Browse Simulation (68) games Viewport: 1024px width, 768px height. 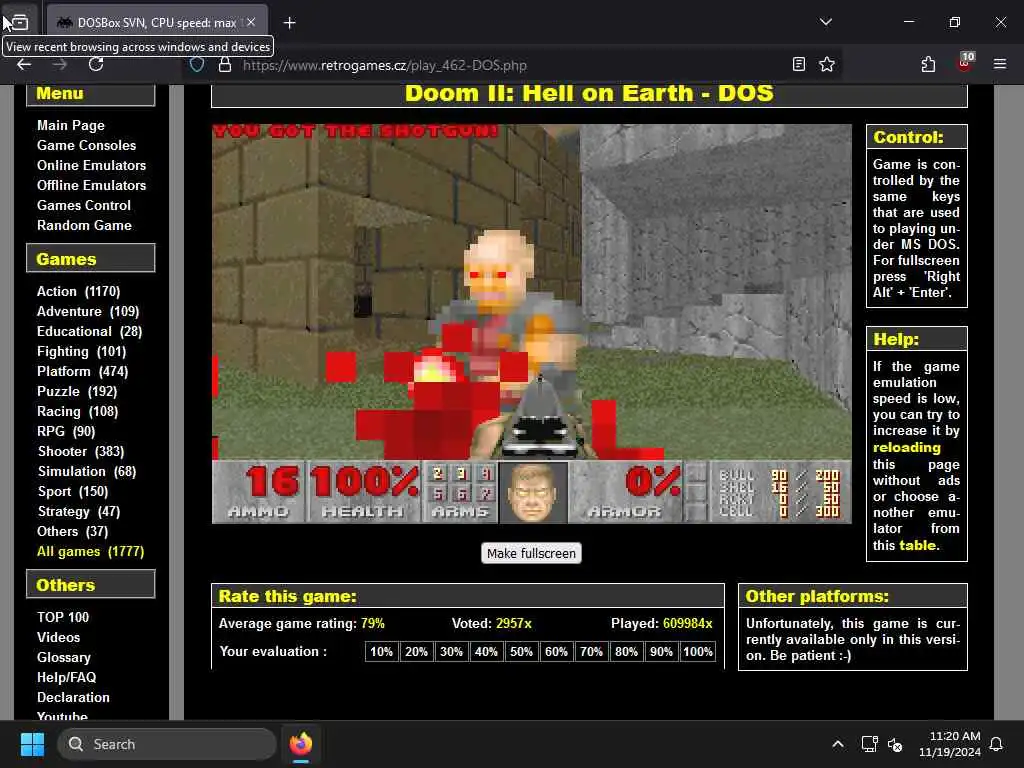(x=87, y=472)
